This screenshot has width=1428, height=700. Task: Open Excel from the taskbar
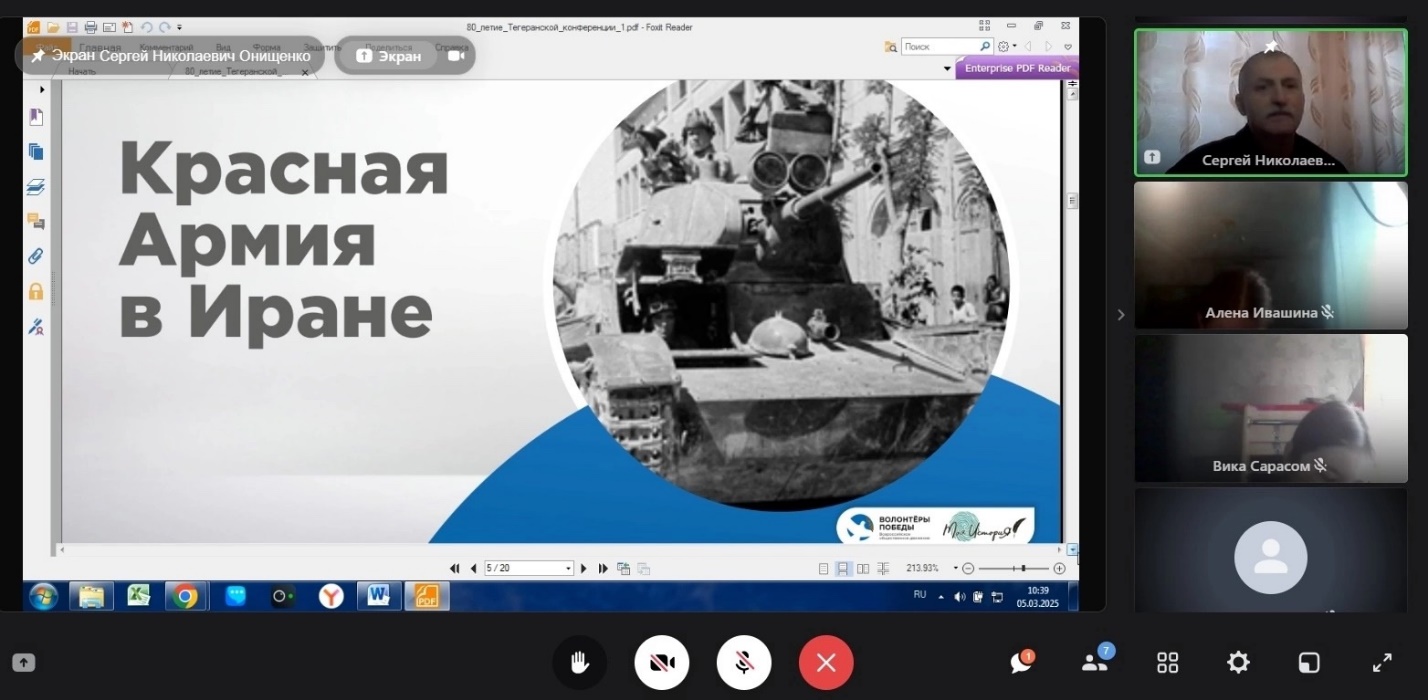139,596
